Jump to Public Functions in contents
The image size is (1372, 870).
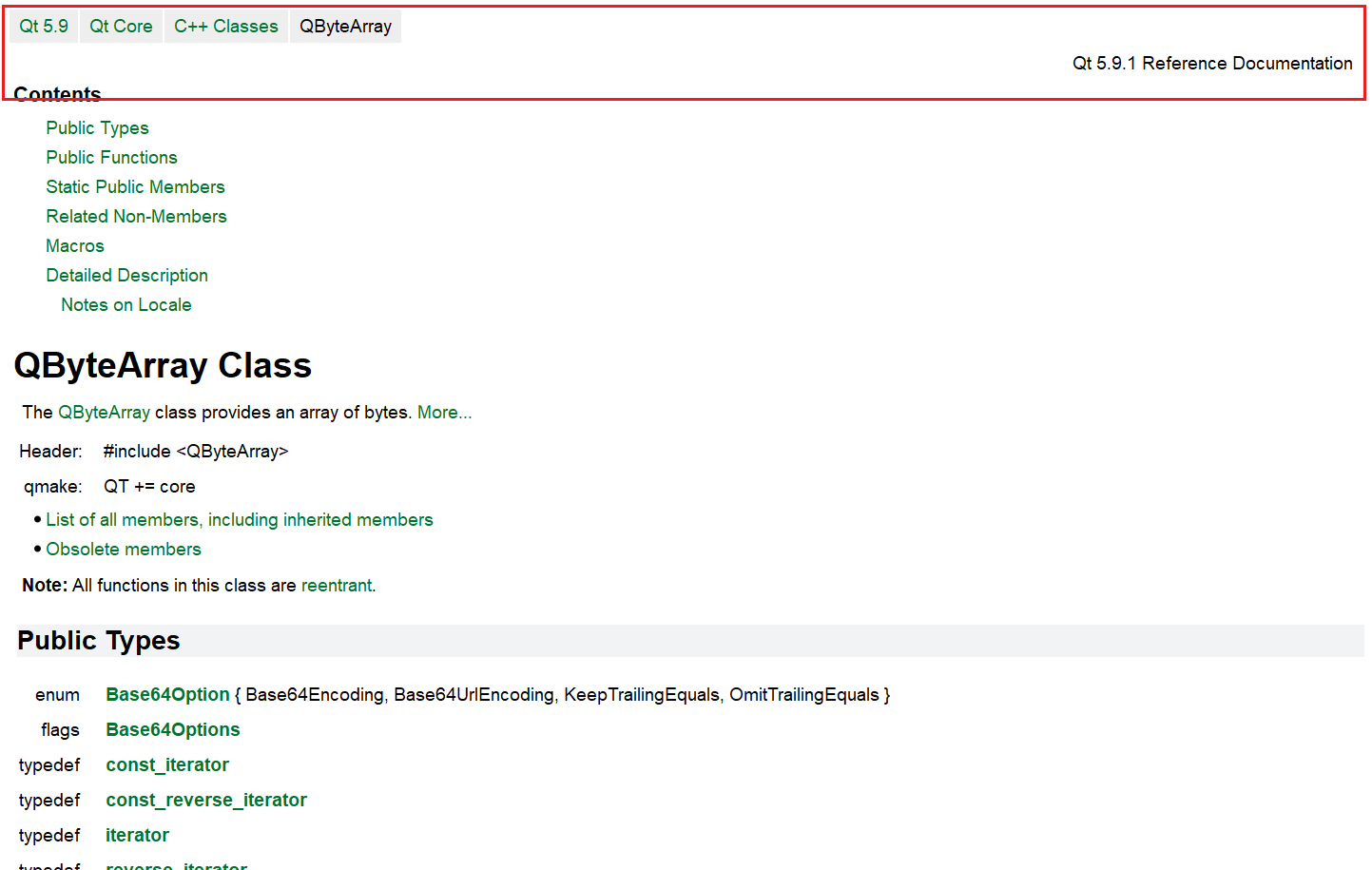pyautogui.click(x=111, y=158)
